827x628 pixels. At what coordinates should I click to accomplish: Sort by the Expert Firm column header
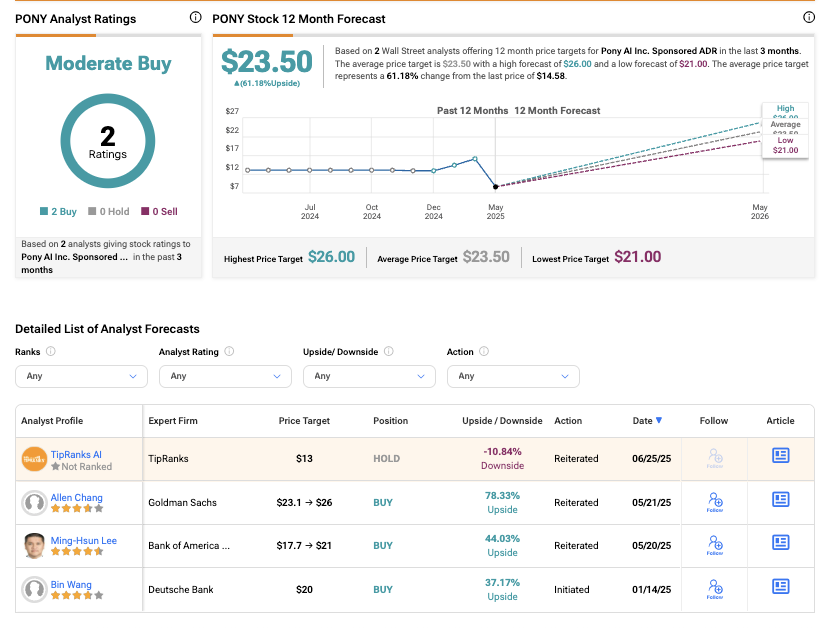coord(173,421)
